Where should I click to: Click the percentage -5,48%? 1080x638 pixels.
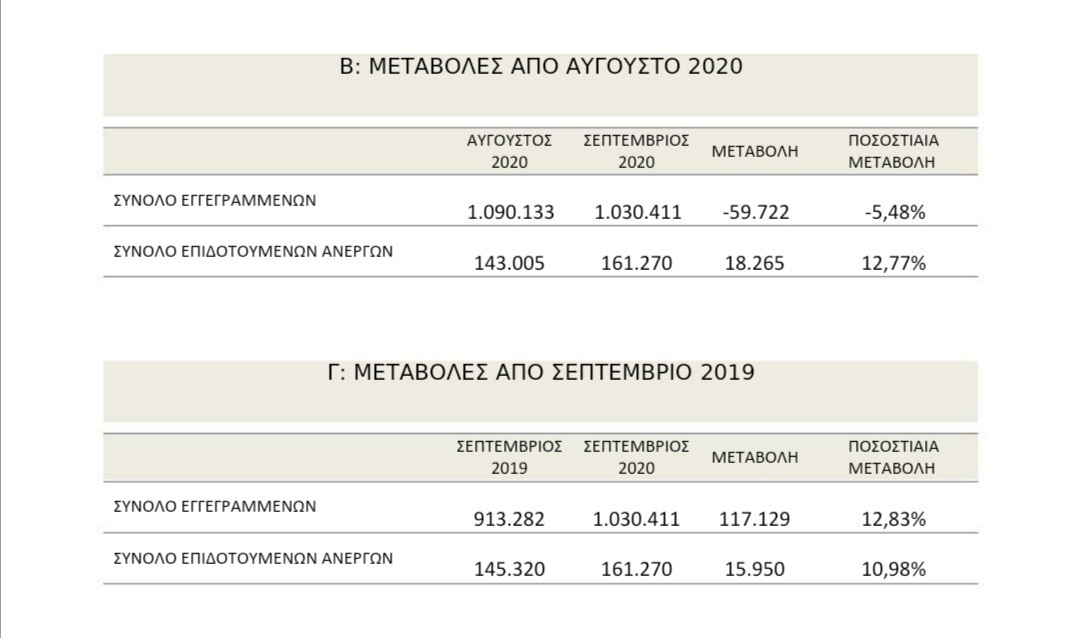(x=894, y=213)
